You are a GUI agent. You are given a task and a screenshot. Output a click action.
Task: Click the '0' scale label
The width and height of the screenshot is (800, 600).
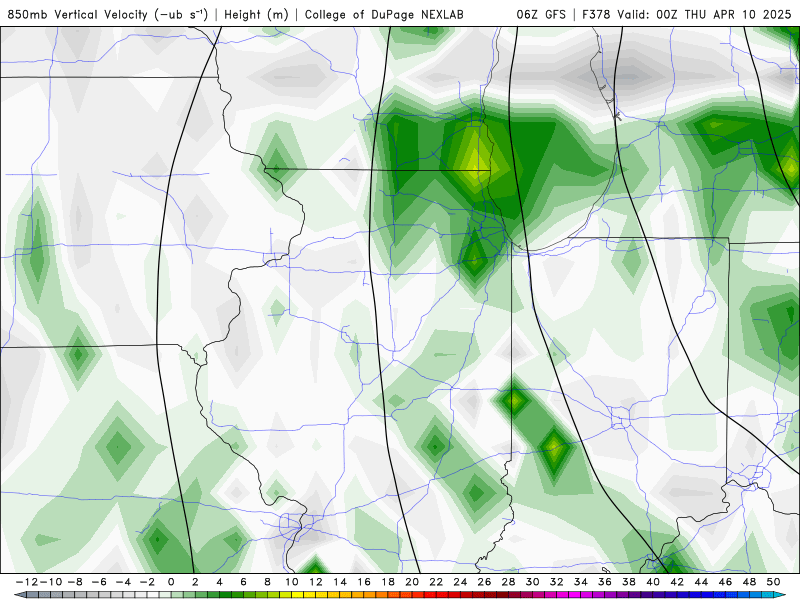(171, 582)
